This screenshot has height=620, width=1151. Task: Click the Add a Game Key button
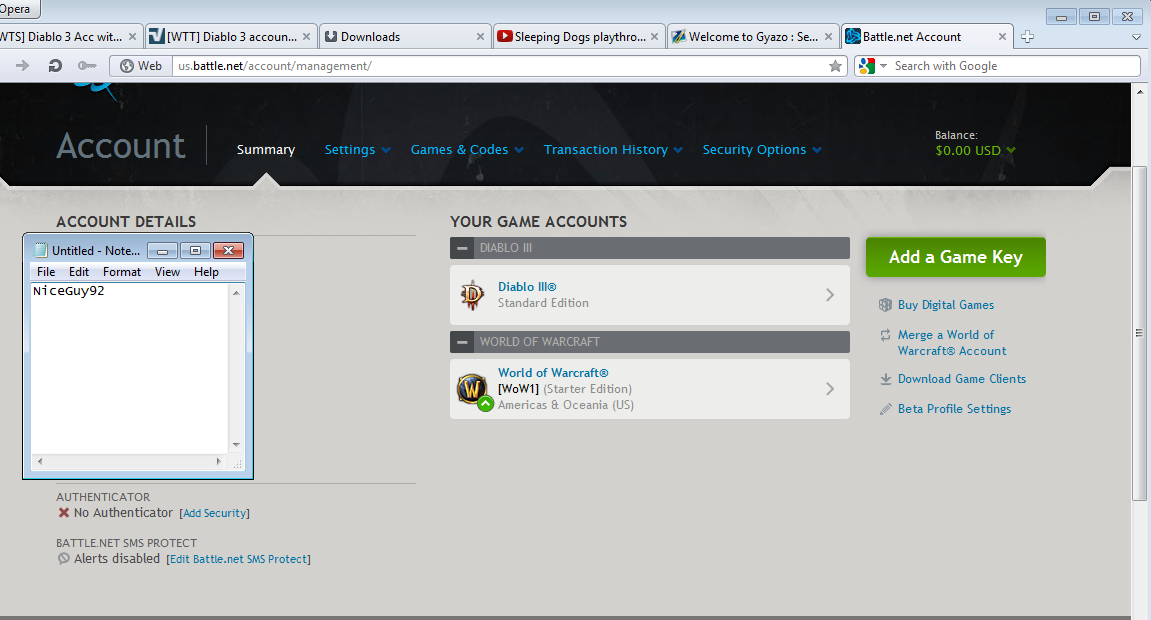tap(955, 257)
